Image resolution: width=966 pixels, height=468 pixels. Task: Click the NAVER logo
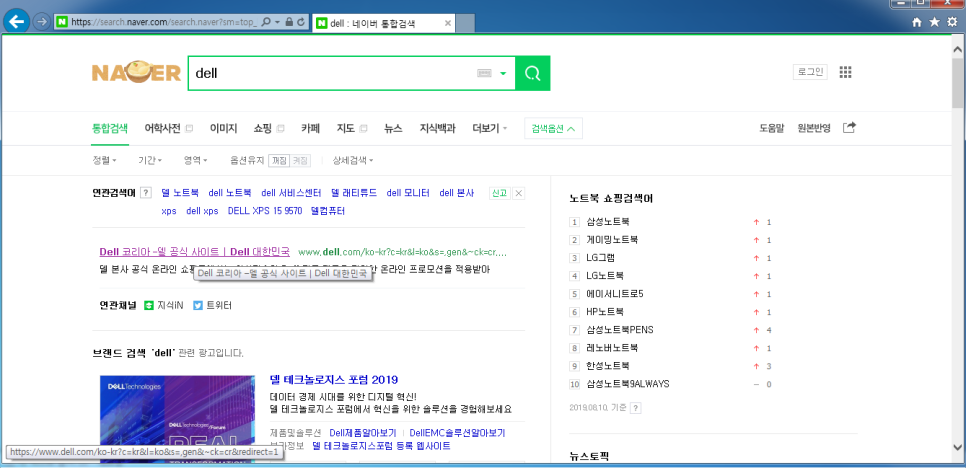pyautogui.click(x=136, y=73)
